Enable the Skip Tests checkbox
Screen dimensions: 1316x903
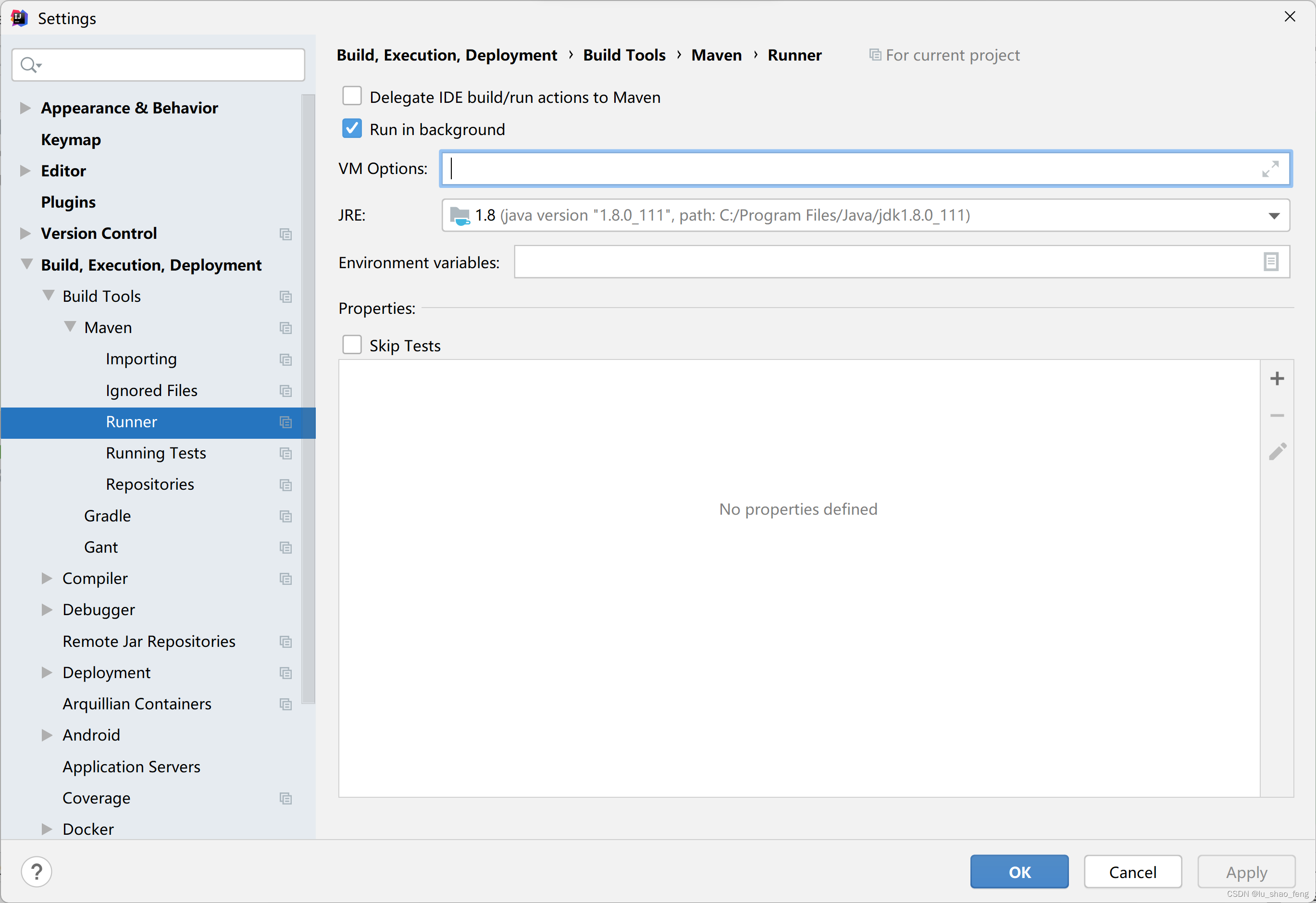pos(352,345)
